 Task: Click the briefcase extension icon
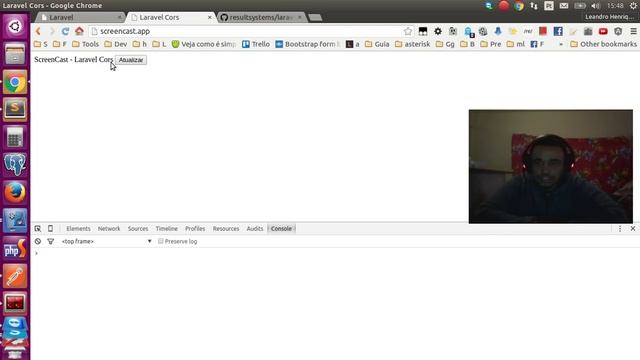pos(588,31)
